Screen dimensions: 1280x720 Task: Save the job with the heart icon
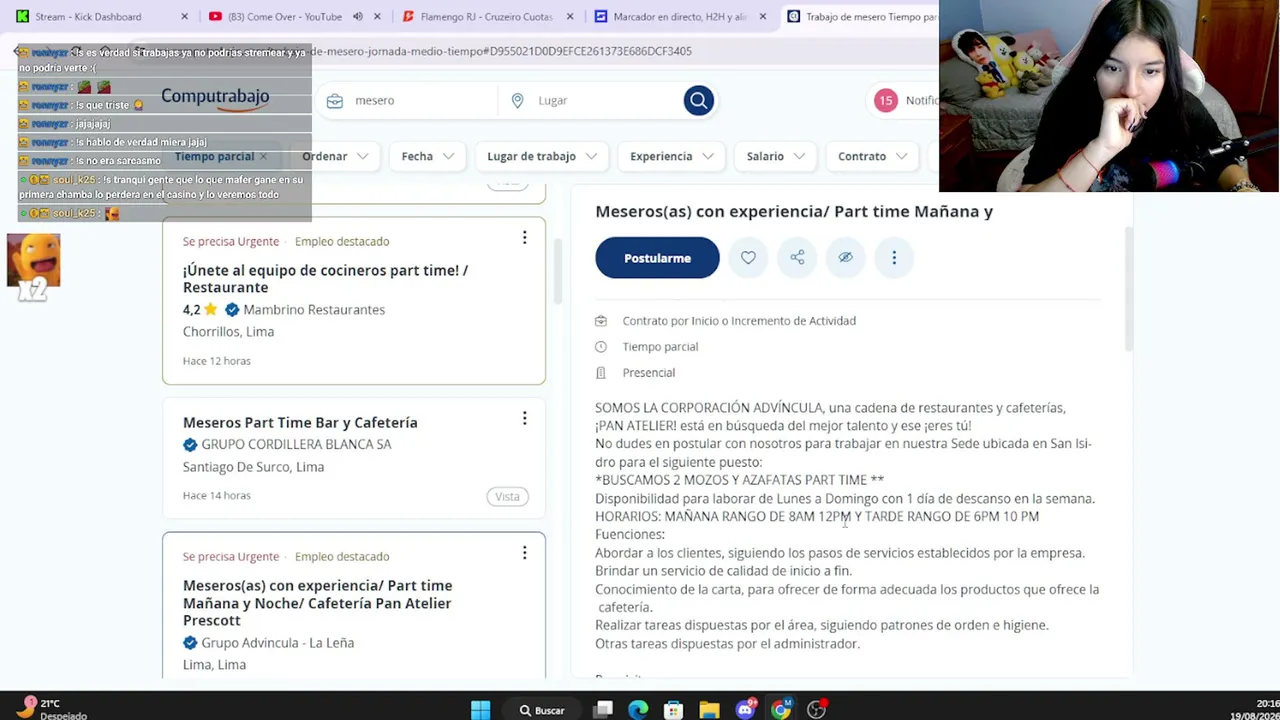click(748, 258)
